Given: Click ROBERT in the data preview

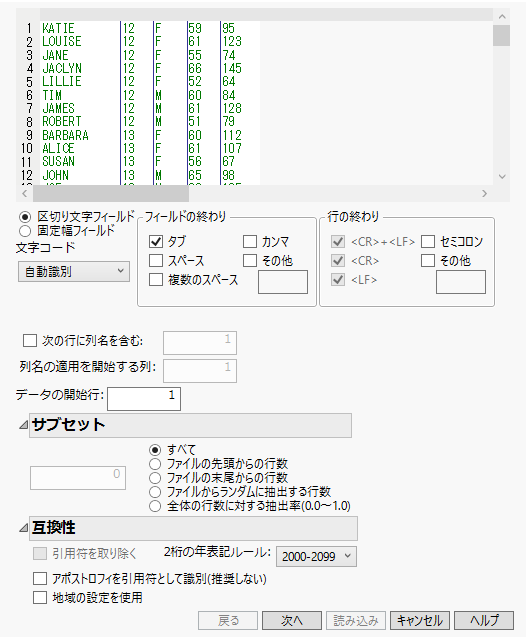Looking at the screenshot, I should pos(62,121).
